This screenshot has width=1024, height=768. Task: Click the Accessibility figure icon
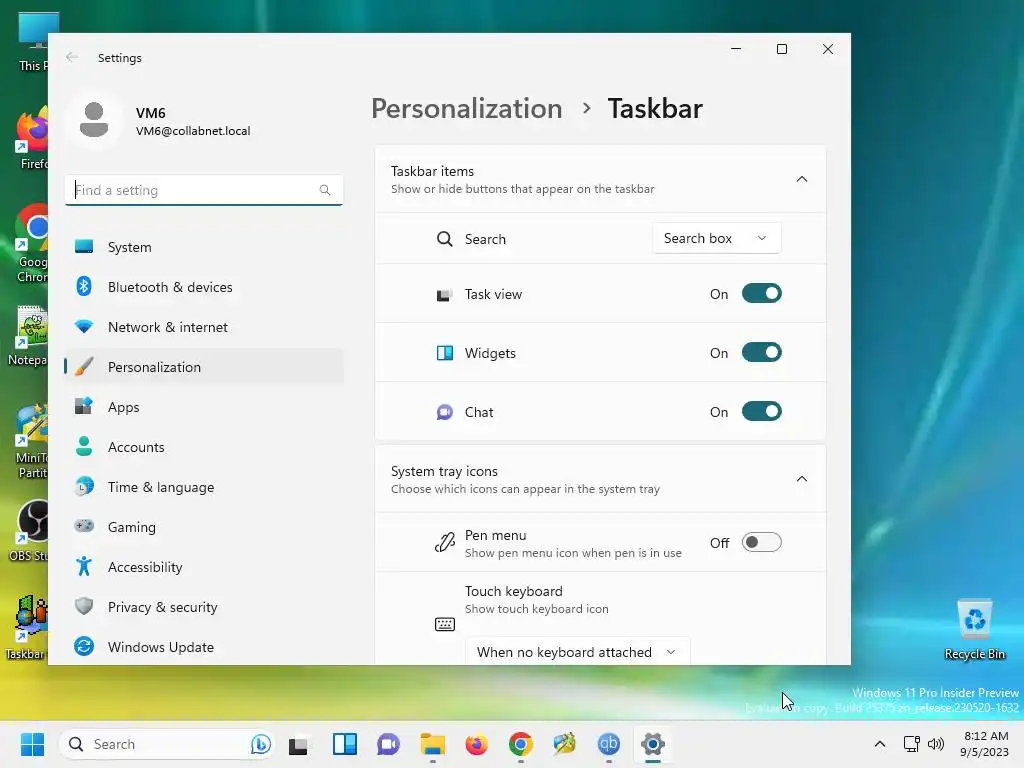point(84,566)
